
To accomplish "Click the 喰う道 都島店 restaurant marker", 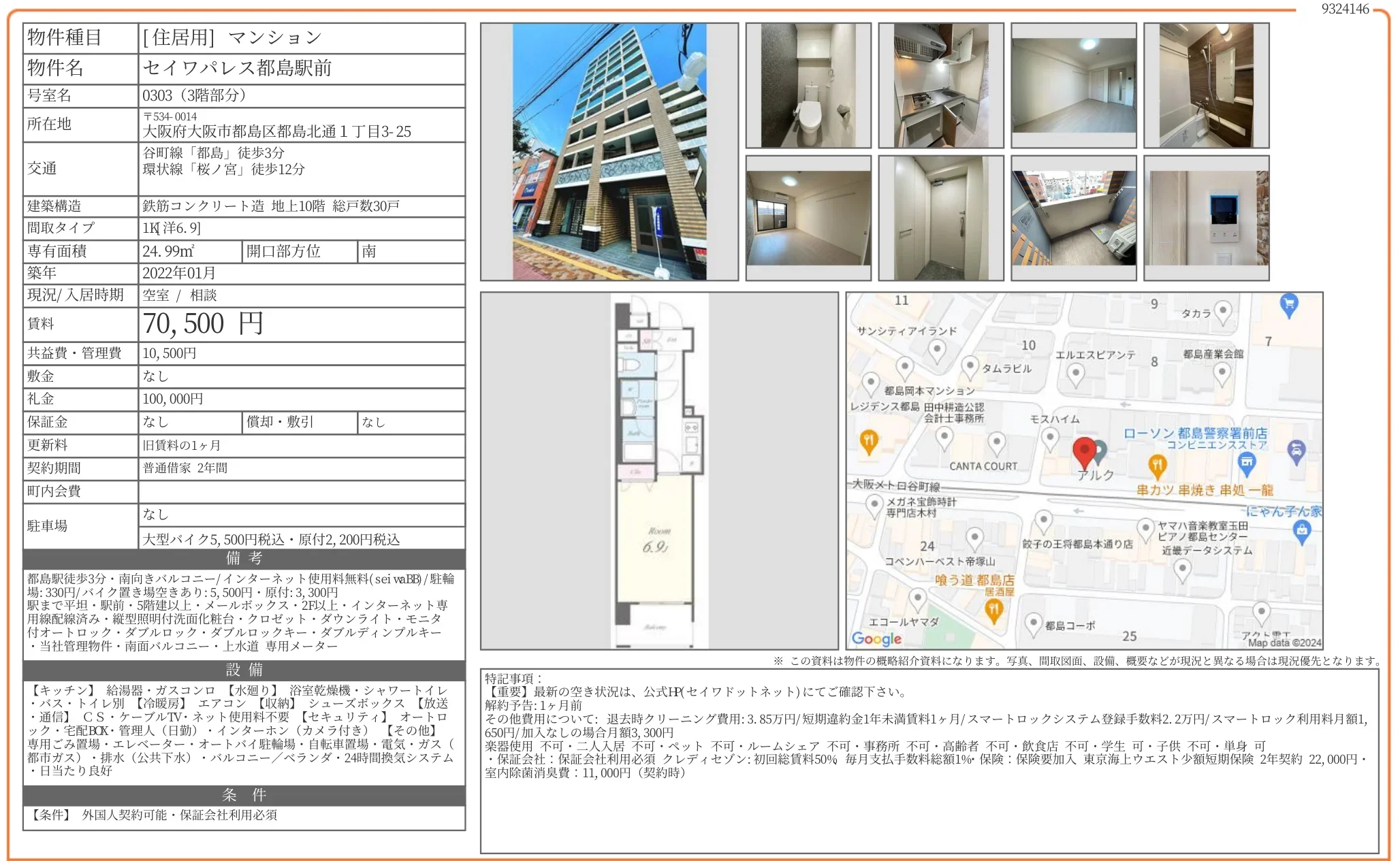I will click(x=993, y=611).
